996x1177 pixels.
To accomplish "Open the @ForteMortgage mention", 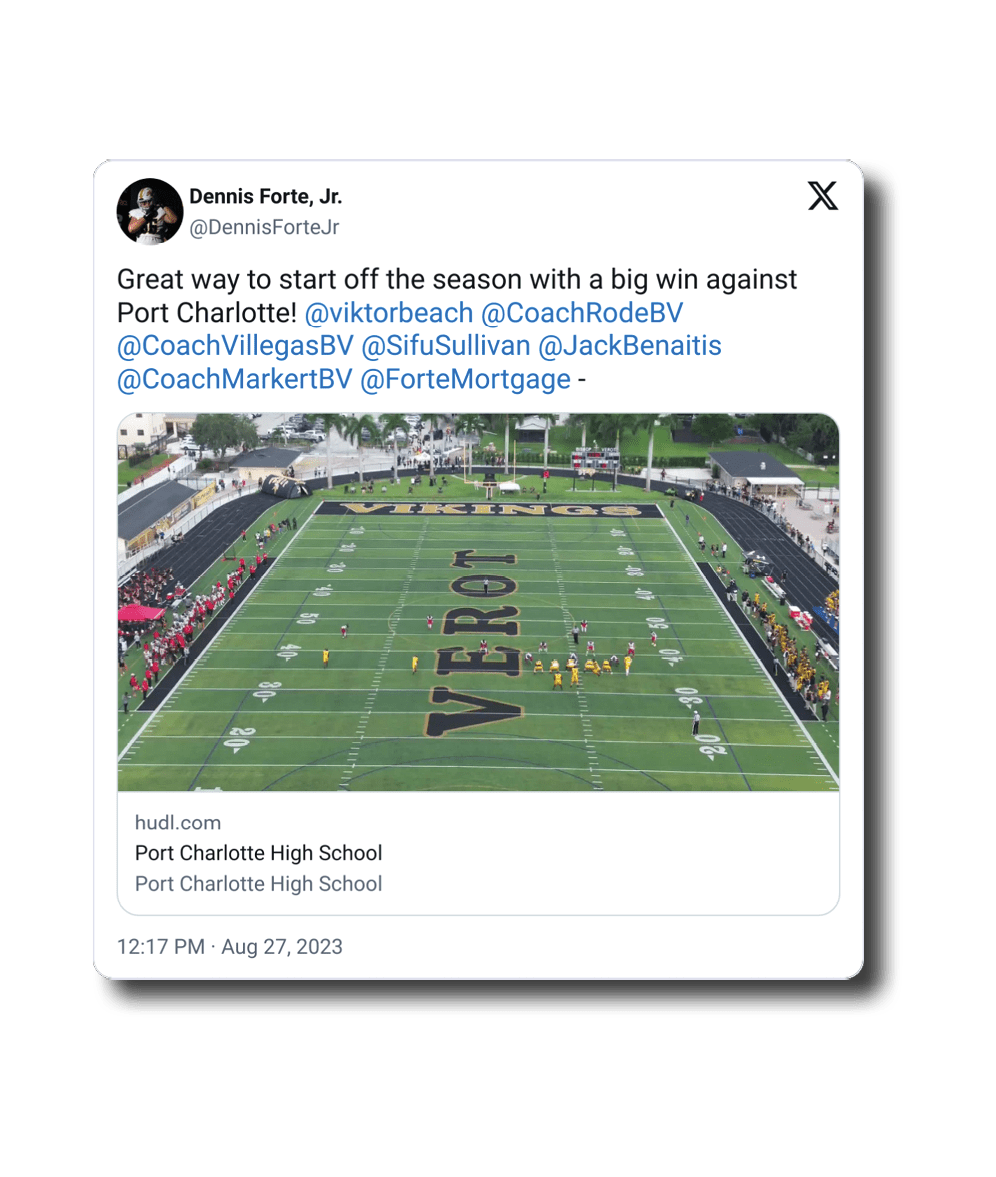I will pos(465,380).
